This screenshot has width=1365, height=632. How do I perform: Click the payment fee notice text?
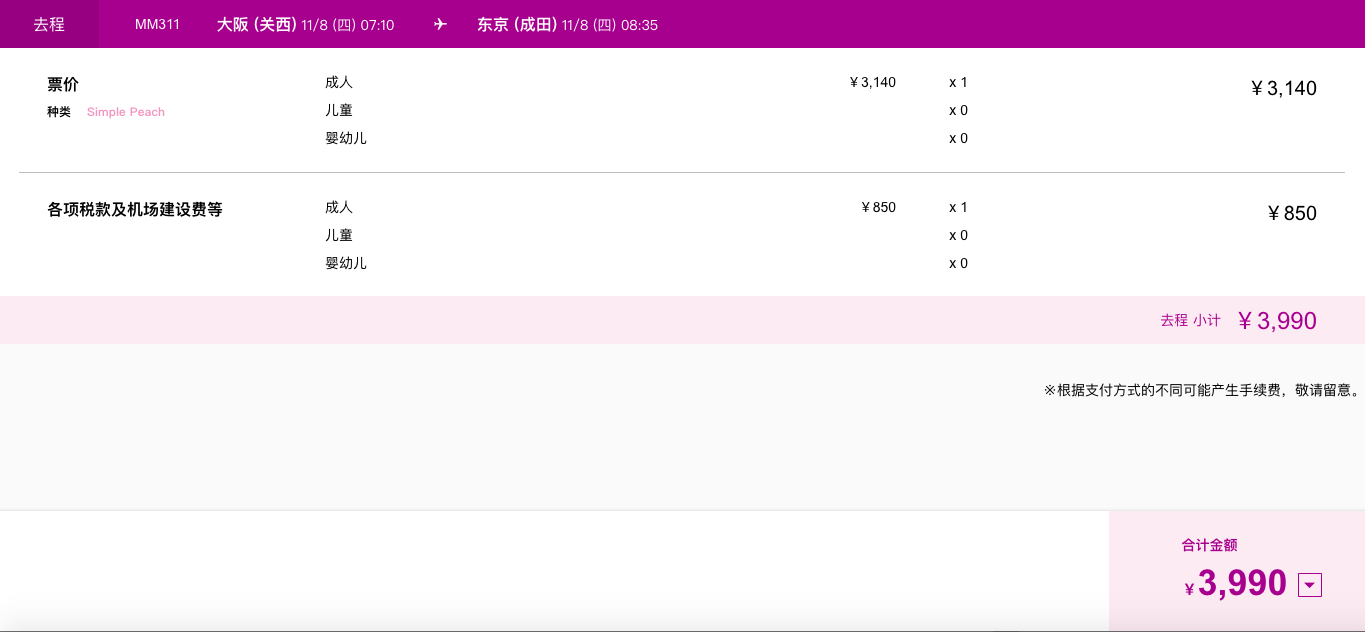click(1203, 390)
